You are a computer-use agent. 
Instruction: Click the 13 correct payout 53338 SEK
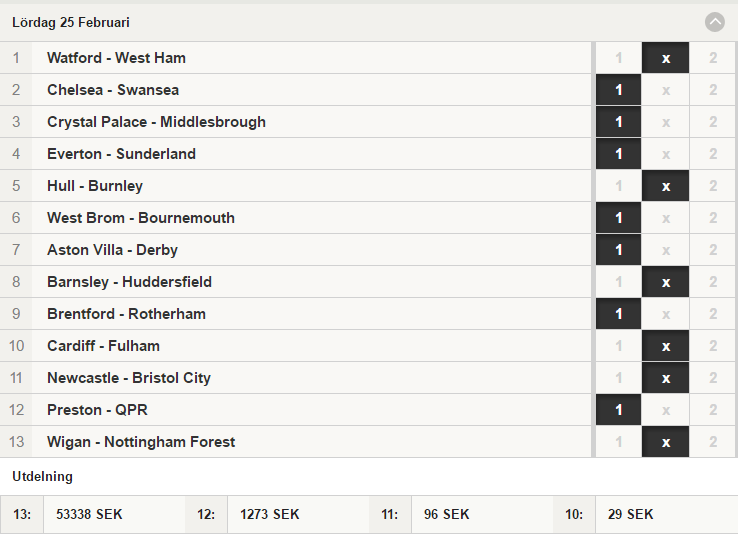89,514
